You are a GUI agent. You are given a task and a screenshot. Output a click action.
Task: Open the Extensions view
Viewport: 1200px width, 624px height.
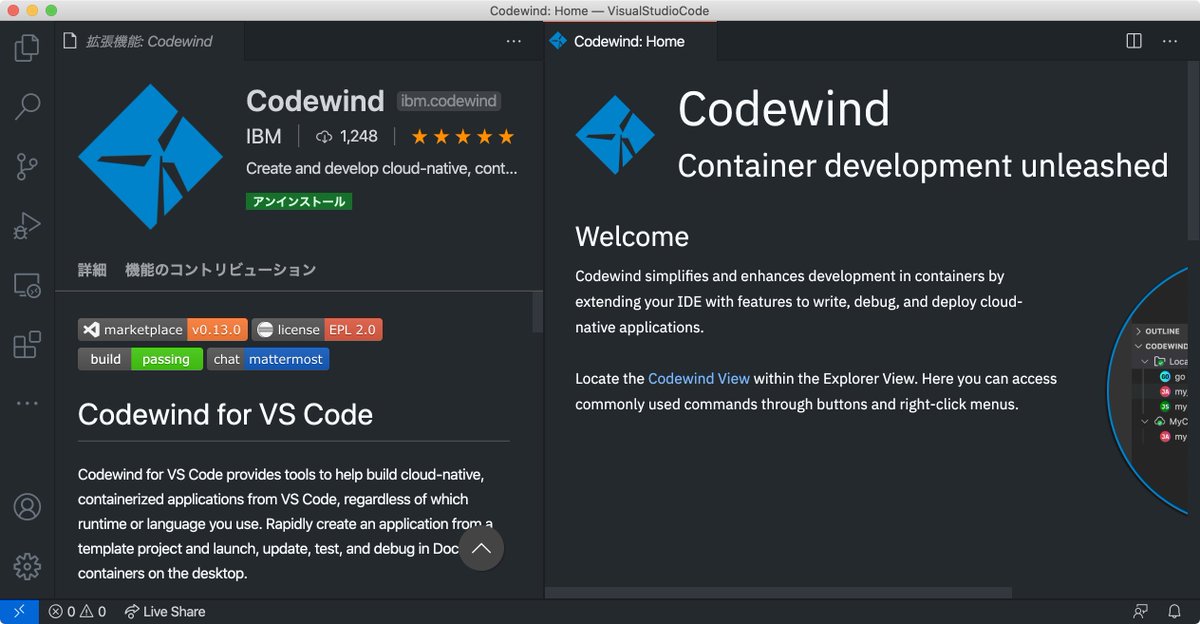point(27,345)
